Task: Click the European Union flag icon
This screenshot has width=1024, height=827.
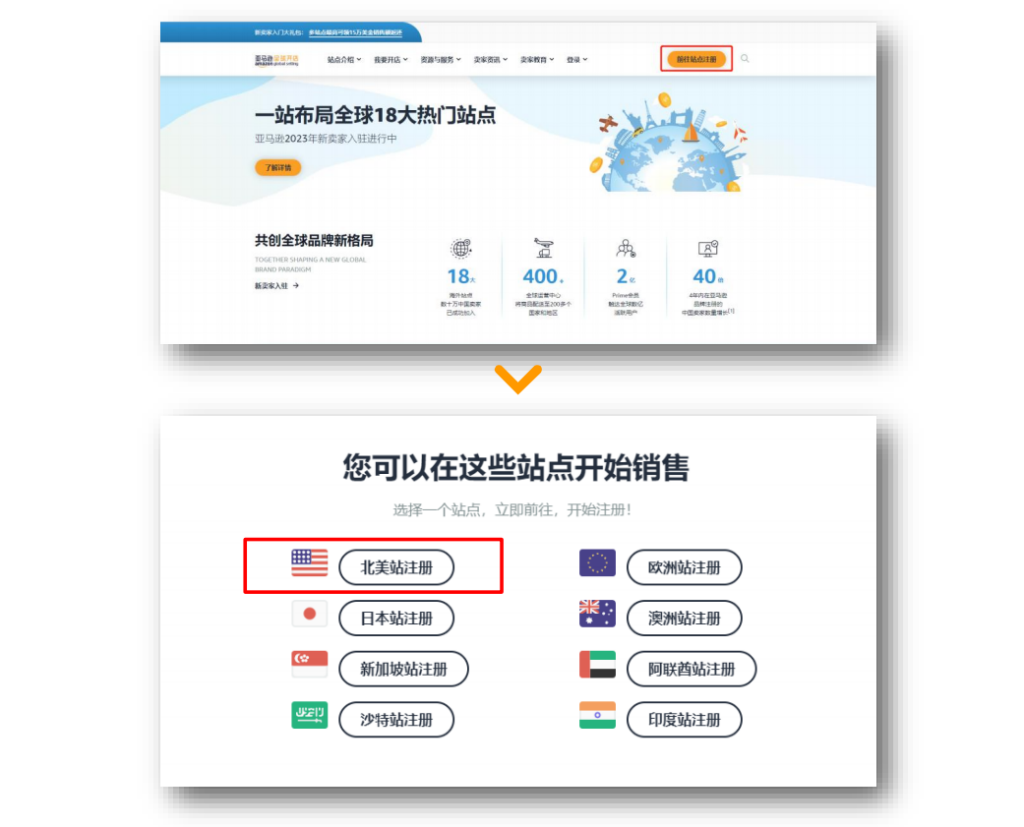Action: click(x=597, y=563)
